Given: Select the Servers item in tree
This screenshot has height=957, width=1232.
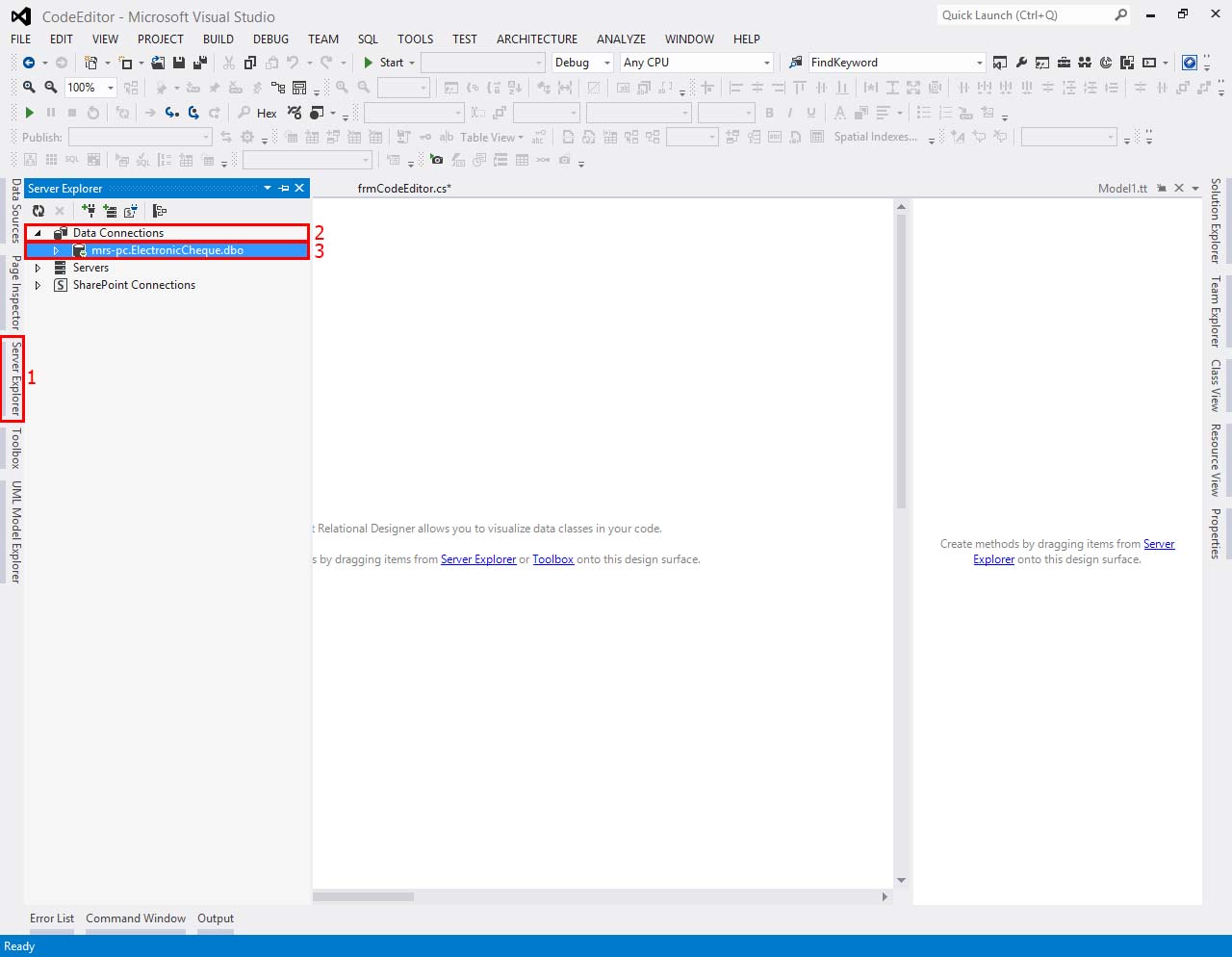Looking at the screenshot, I should [x=90, y=268].
